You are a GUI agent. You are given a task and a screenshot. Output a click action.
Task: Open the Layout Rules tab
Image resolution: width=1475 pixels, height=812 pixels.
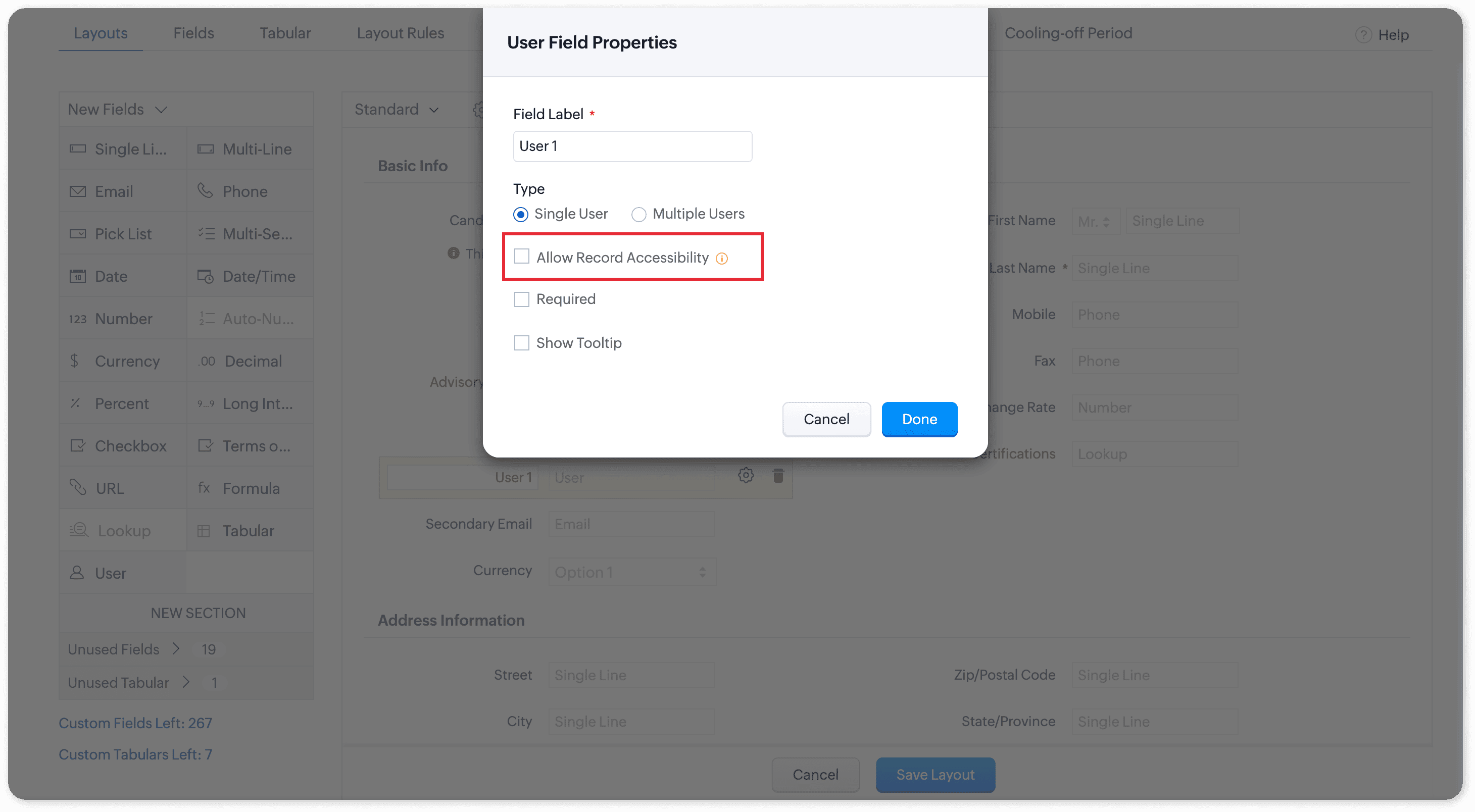click(400, 33)
